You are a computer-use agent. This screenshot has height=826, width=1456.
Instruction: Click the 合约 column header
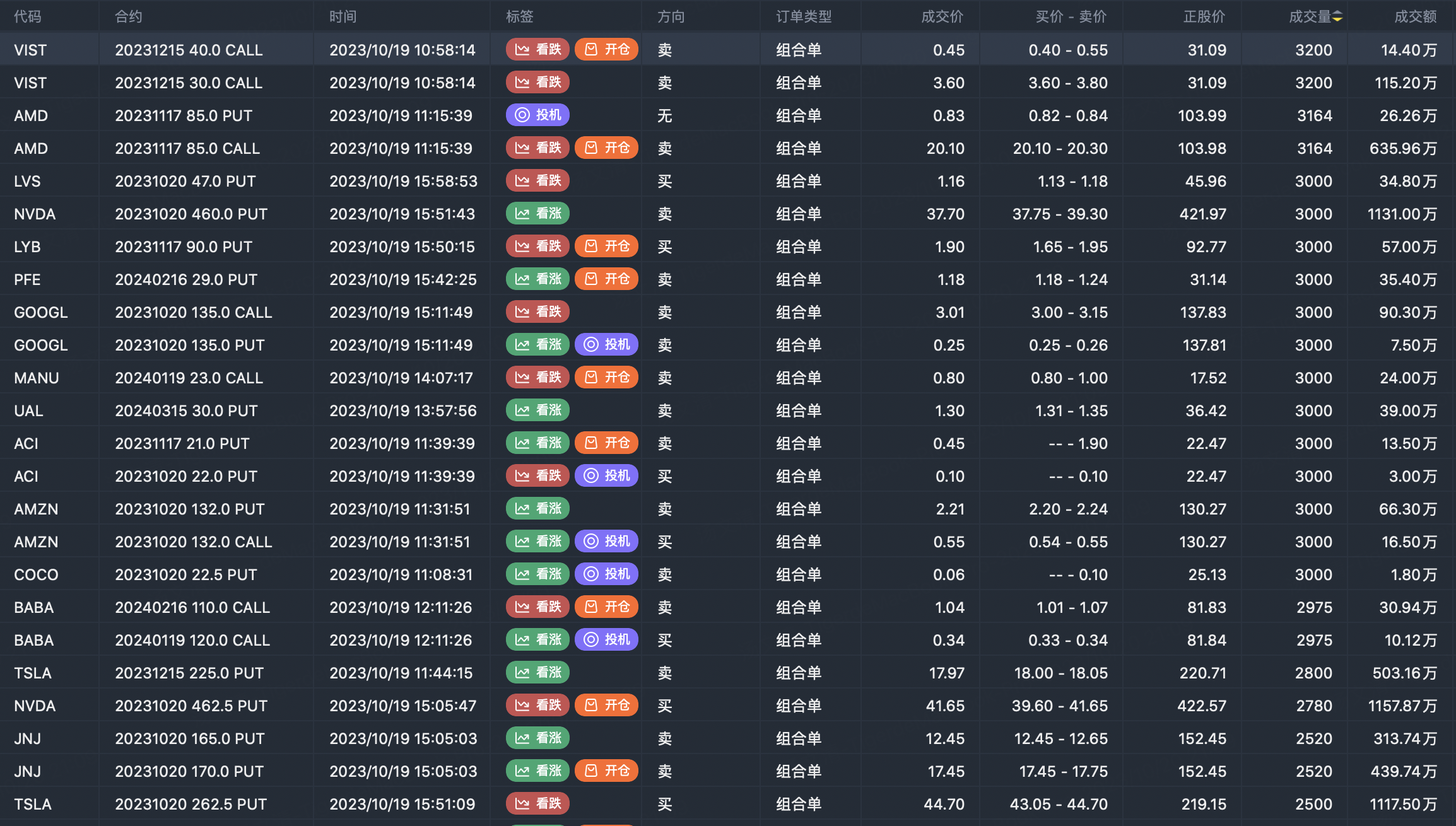pyautogui.click(x=129, y=16)
